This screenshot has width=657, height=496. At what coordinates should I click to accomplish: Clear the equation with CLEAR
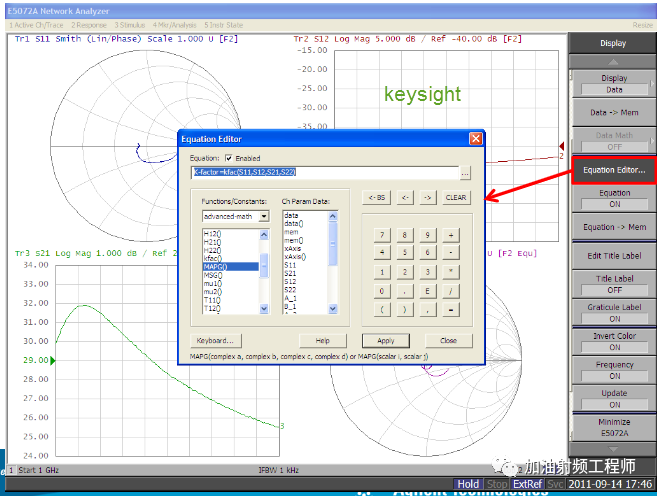456,197
